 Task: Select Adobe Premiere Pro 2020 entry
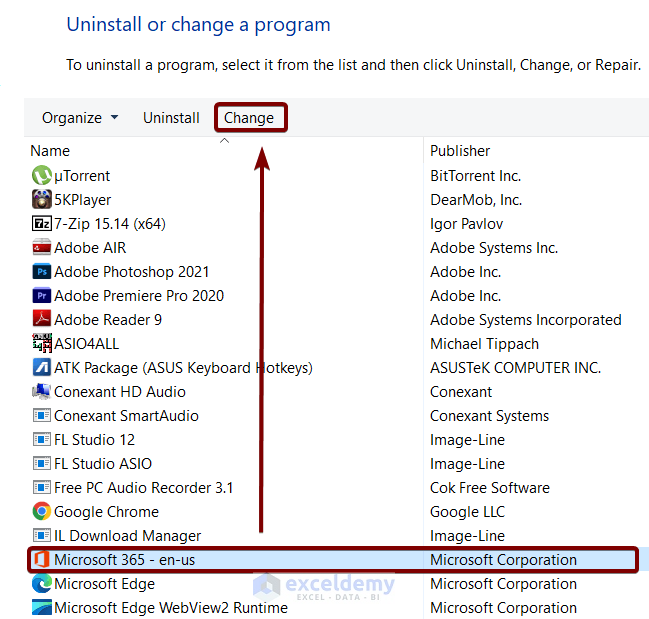(139, 296)
